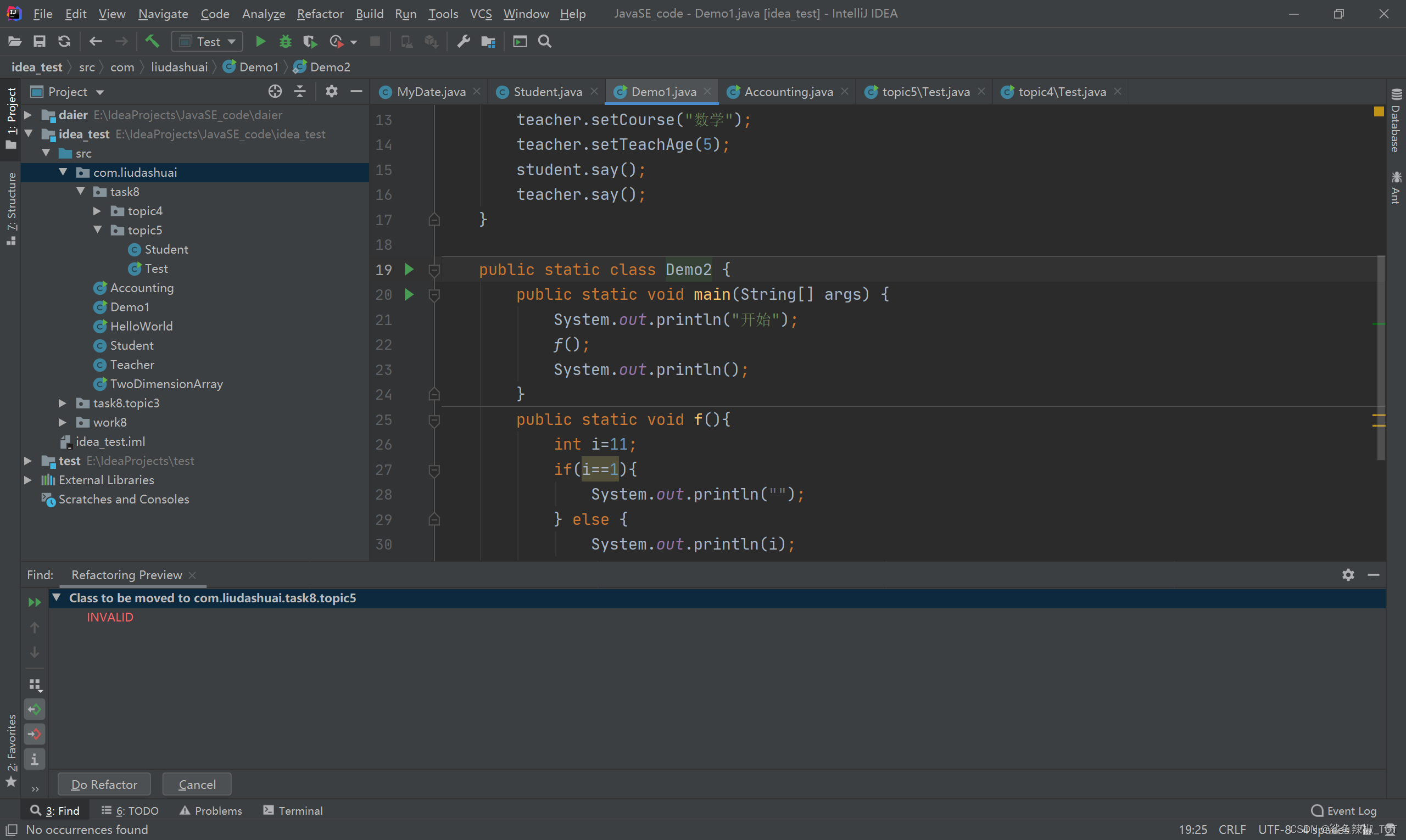Close the Refactoring Preview tab
1406x840 pixels.
pos(193,575)
